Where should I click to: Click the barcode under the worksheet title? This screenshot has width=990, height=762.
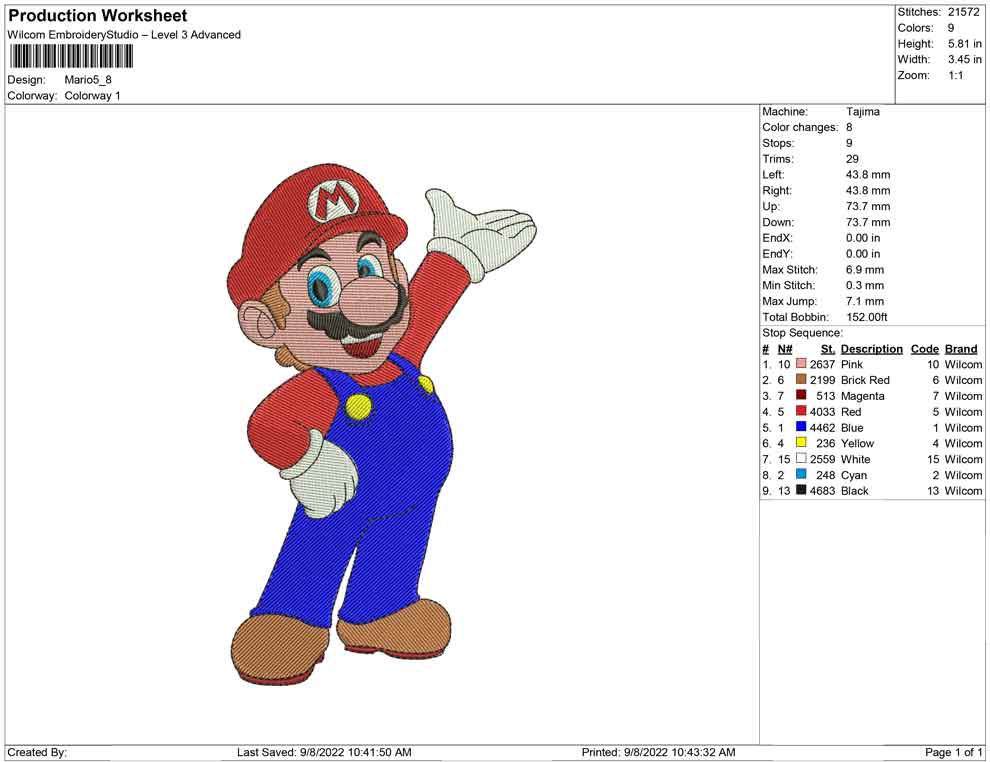click(71, 57)
